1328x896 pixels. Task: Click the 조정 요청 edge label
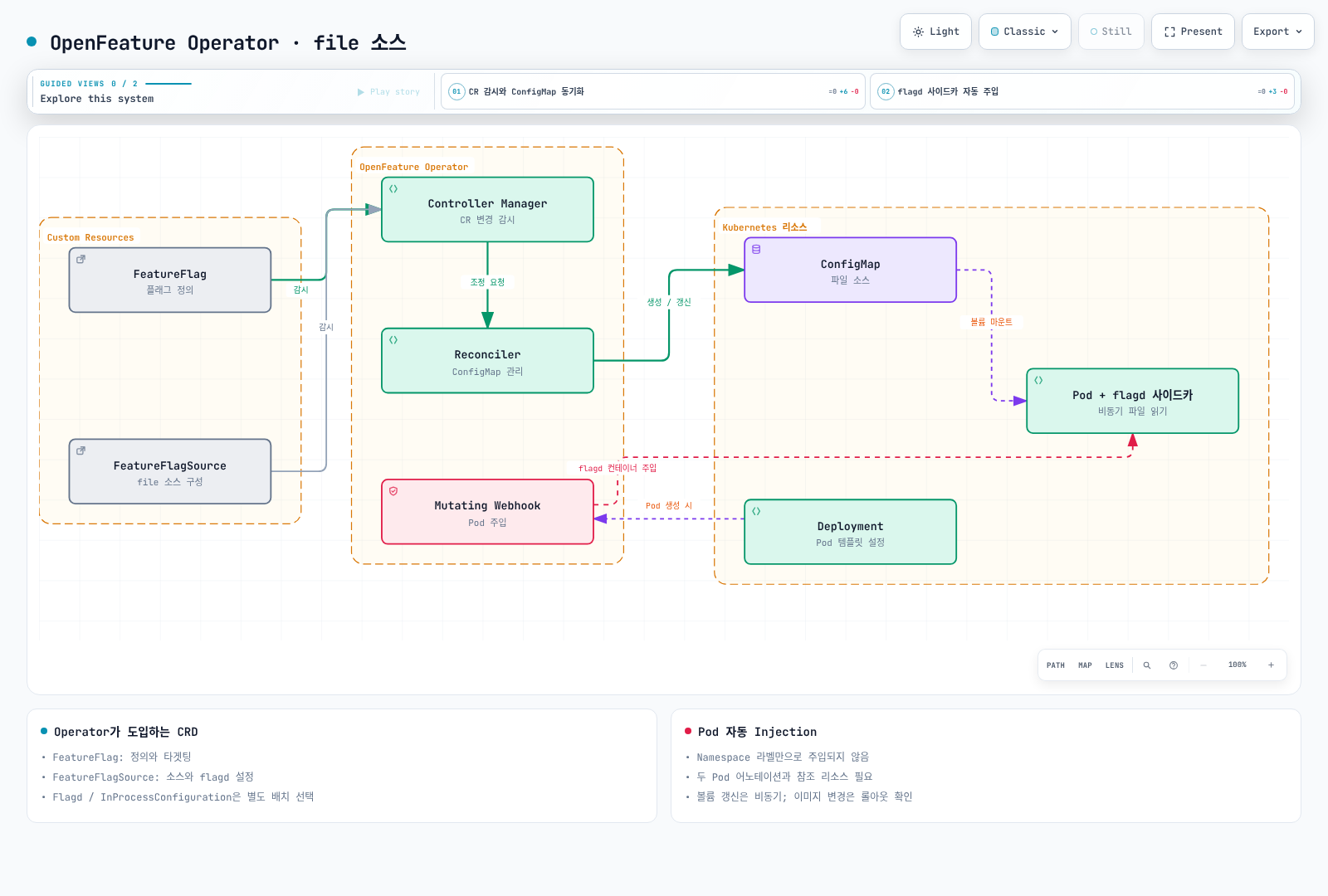487,282
